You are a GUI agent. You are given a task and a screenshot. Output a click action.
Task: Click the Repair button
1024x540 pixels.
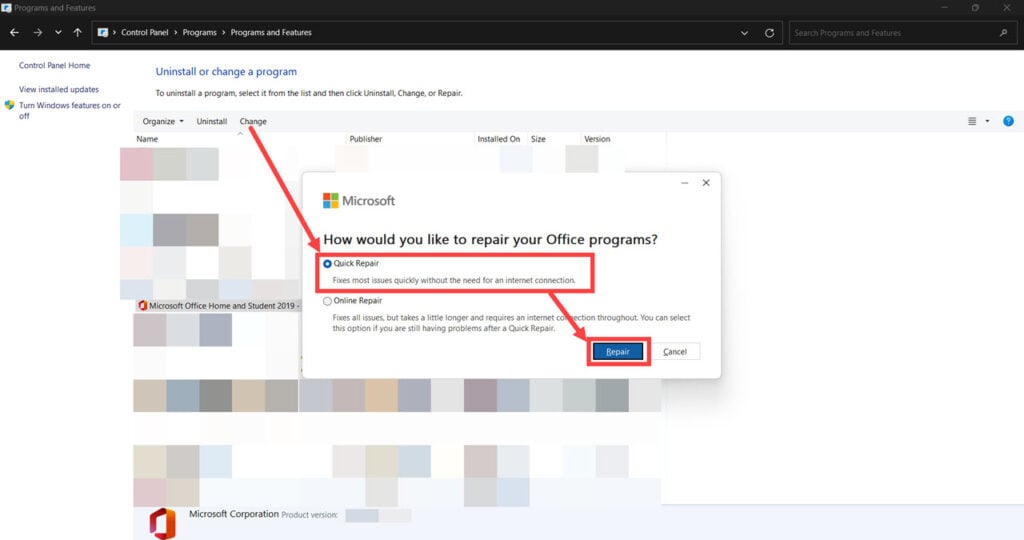(618, 351)
